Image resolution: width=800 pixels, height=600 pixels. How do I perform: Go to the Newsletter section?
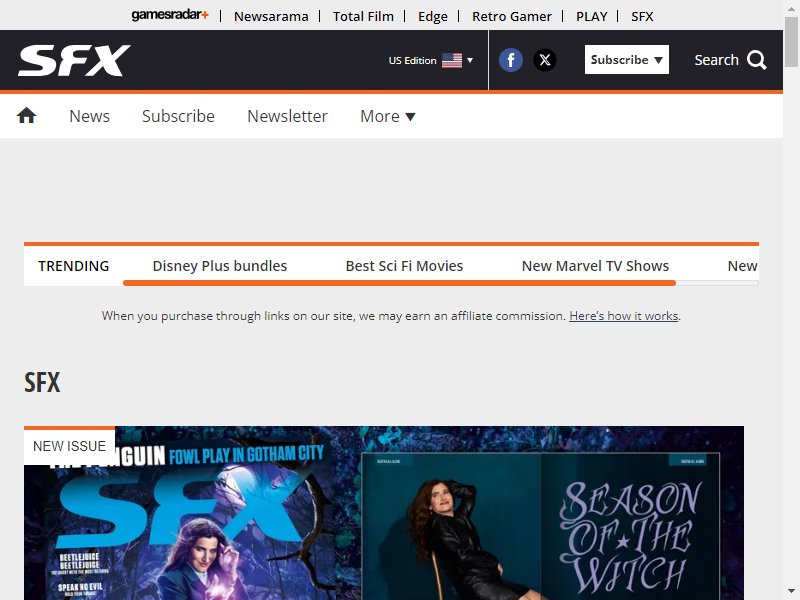(287, 116)
